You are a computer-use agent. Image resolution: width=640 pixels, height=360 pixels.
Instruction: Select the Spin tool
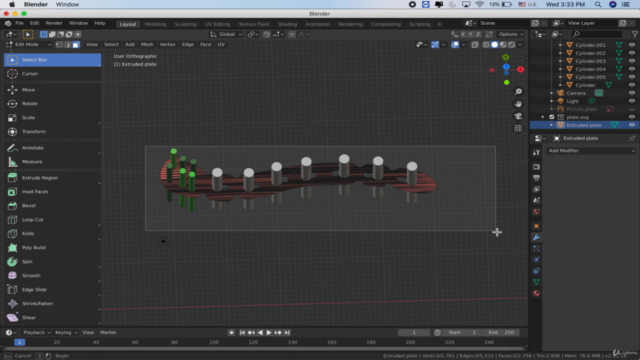pos(52,262)
